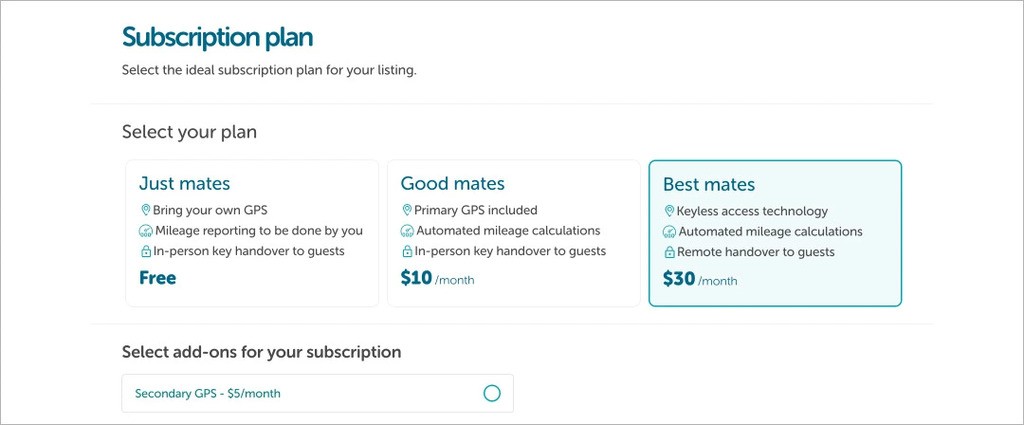Screen dimensions: 1024x425
Task: Click lock icon in Just mates plan
Action: point(146,252)
